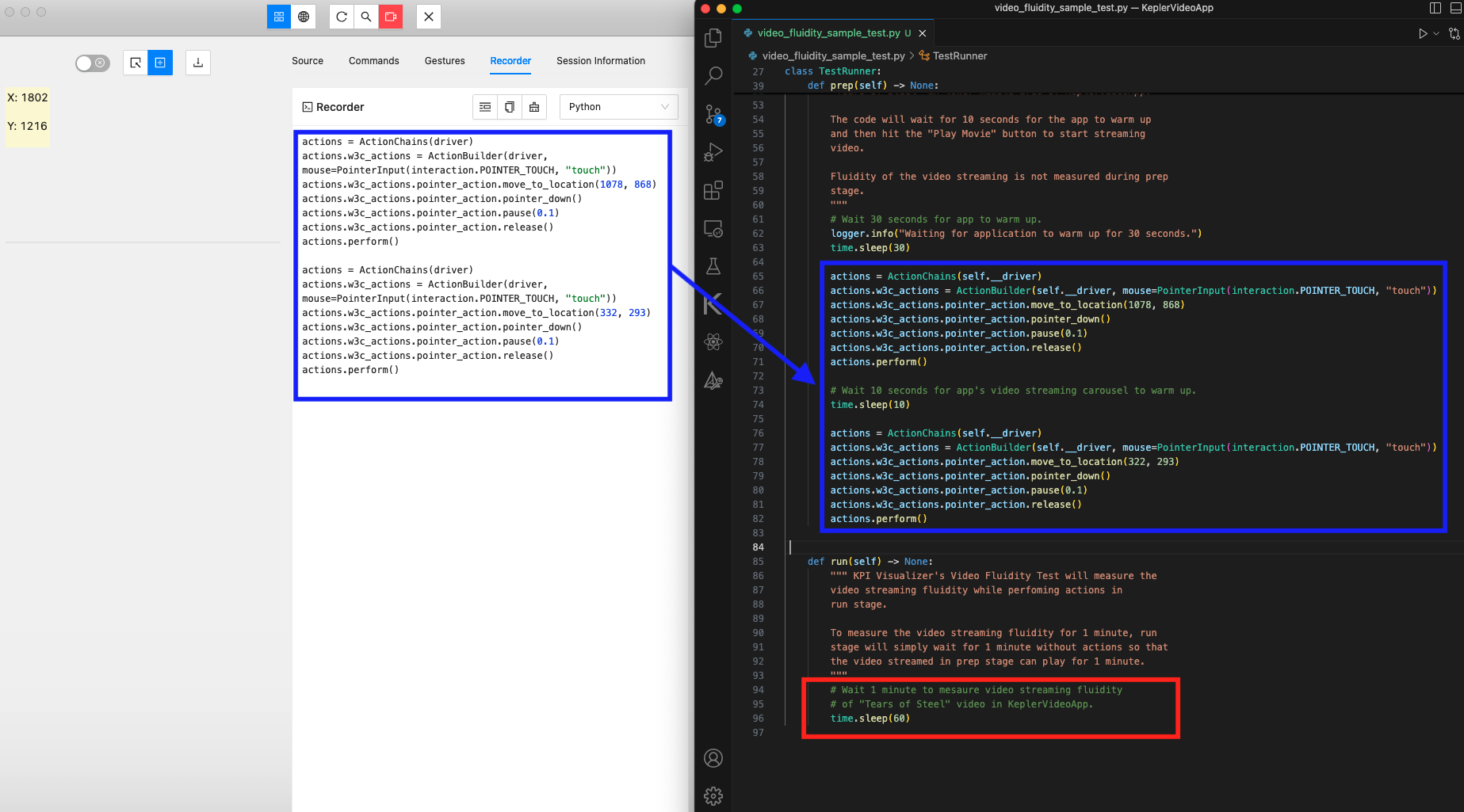Open Source Control in activity bar
Image resolution: width=1464 pixels, height=812 pixels.
pyautogui.click(x=713, y=114)
